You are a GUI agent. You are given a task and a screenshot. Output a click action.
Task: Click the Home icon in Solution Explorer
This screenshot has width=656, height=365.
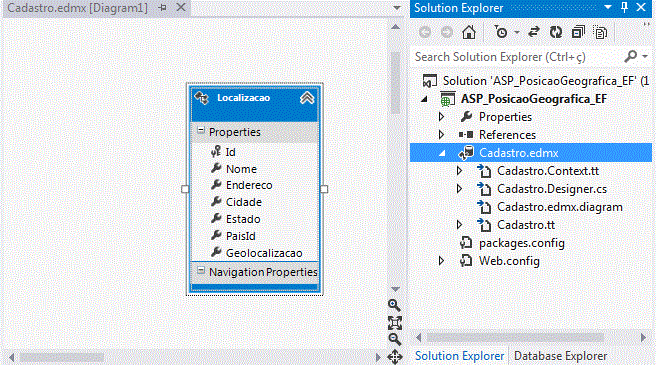(469, 32)
